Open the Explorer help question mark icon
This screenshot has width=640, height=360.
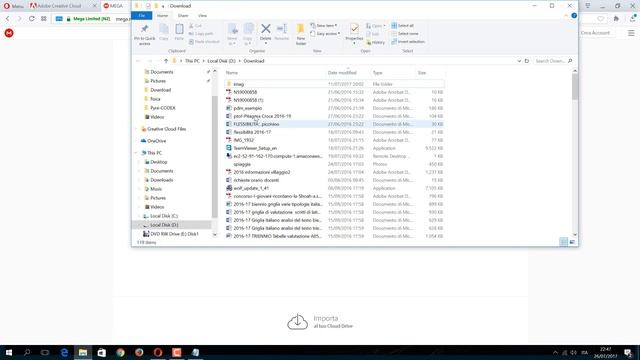click(574, 16)
